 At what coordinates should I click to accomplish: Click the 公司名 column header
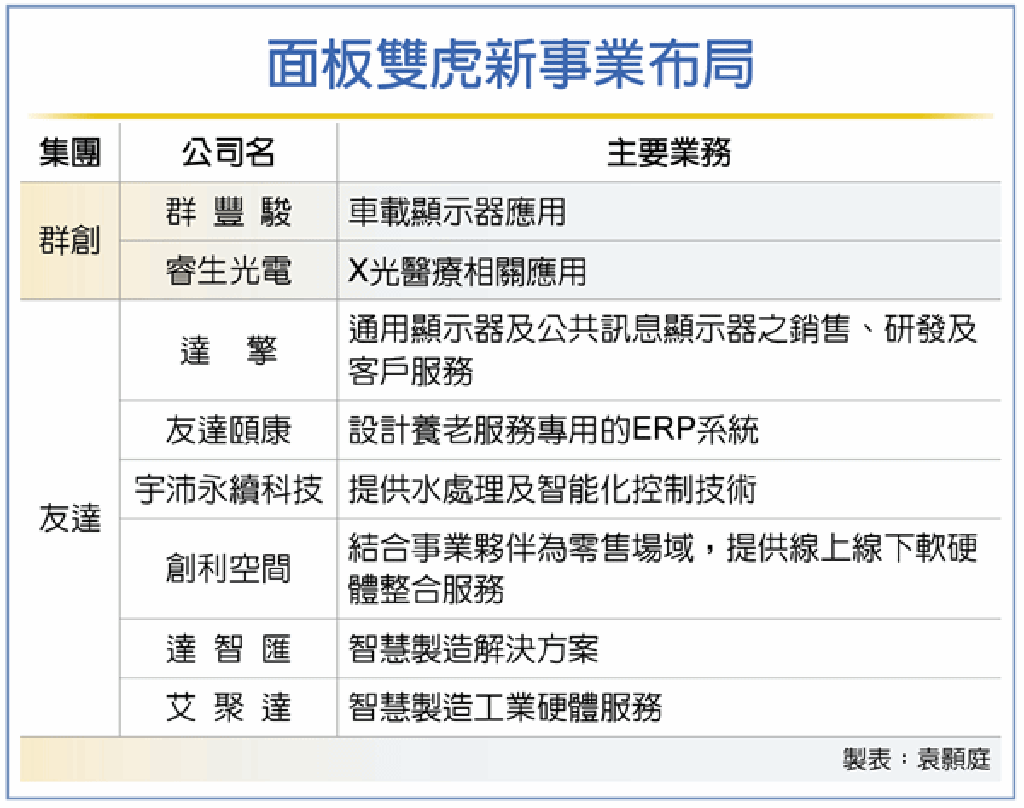pyautogui.click(x=228, y=153)
